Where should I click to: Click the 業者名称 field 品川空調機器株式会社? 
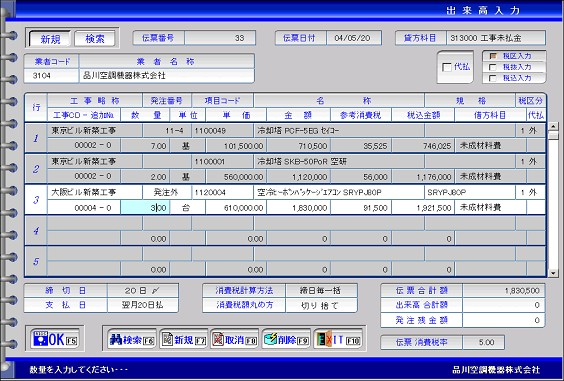167,76
